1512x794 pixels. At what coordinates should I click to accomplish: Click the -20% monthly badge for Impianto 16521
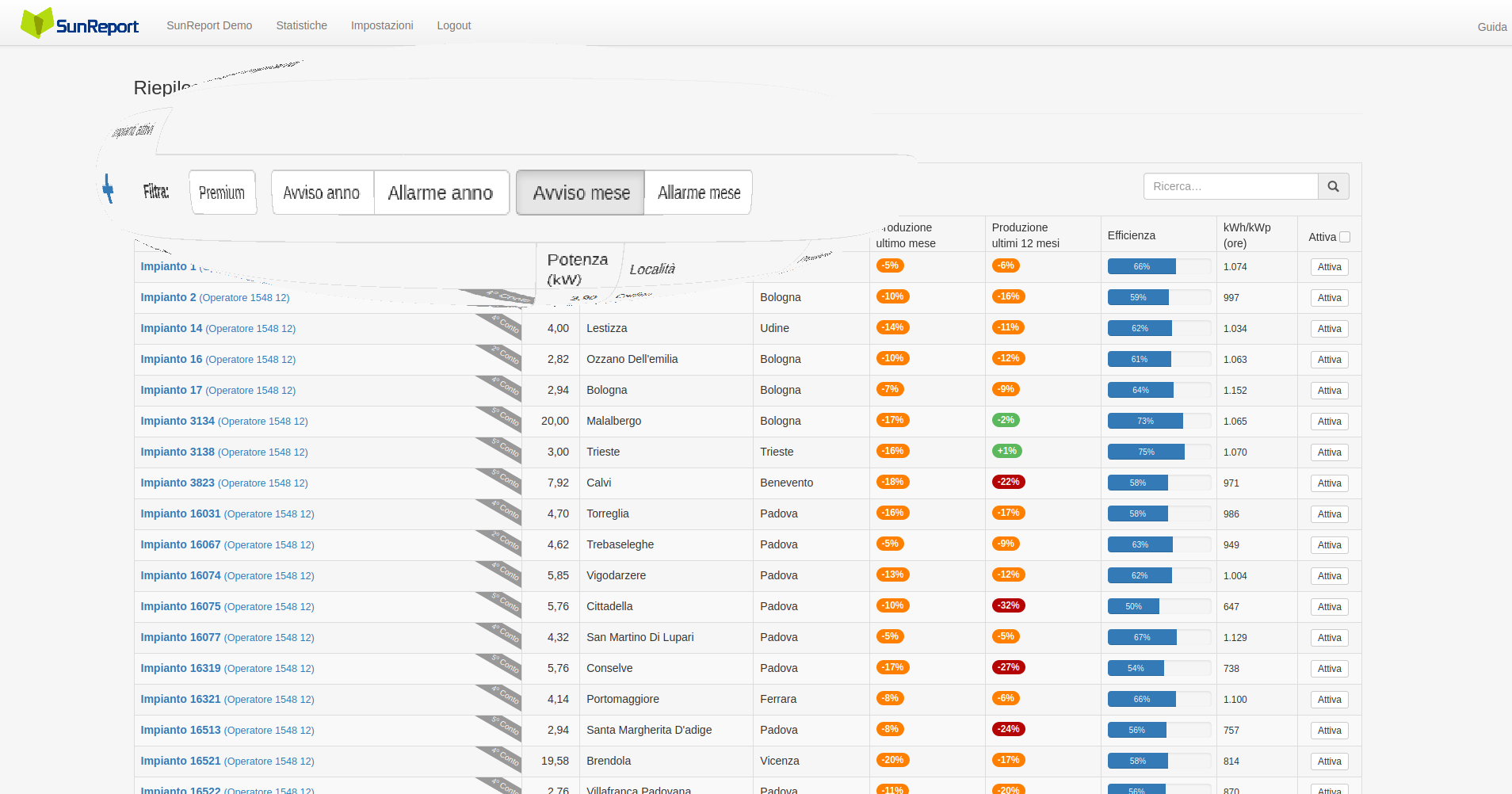coord(893,760)
